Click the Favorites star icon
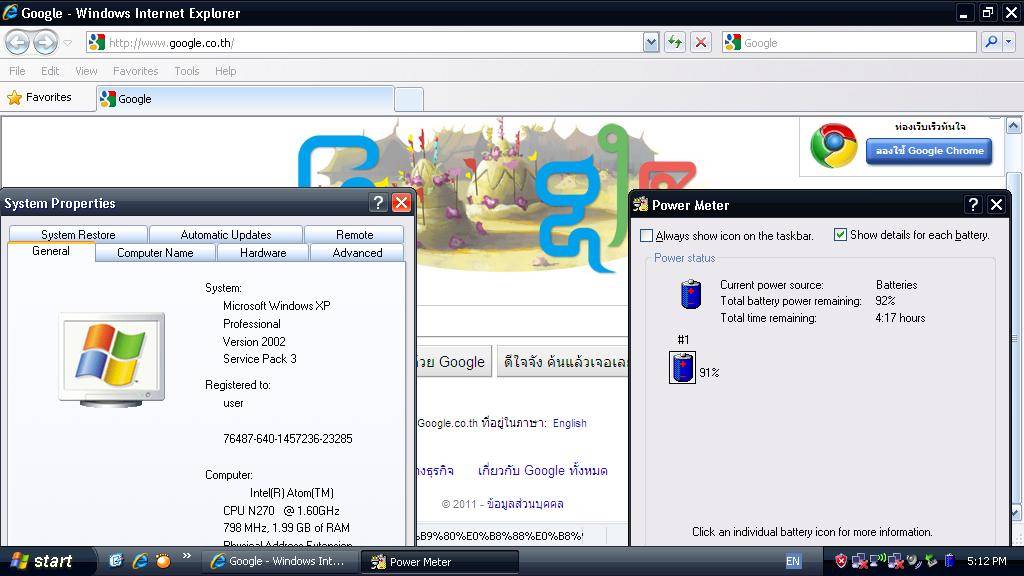The image size is (1024, 576). tap(14, 98)
